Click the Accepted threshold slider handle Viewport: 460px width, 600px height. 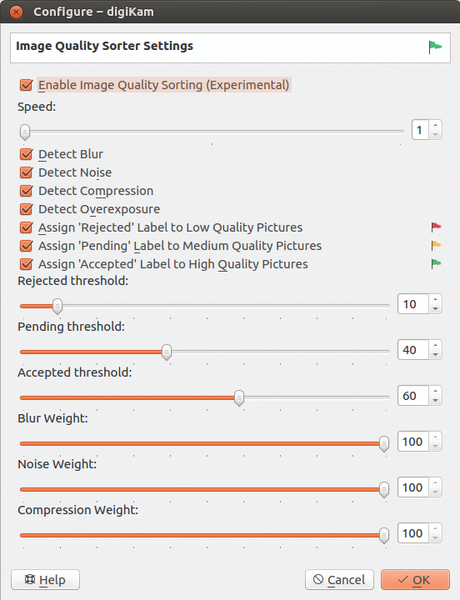(239, 398)
